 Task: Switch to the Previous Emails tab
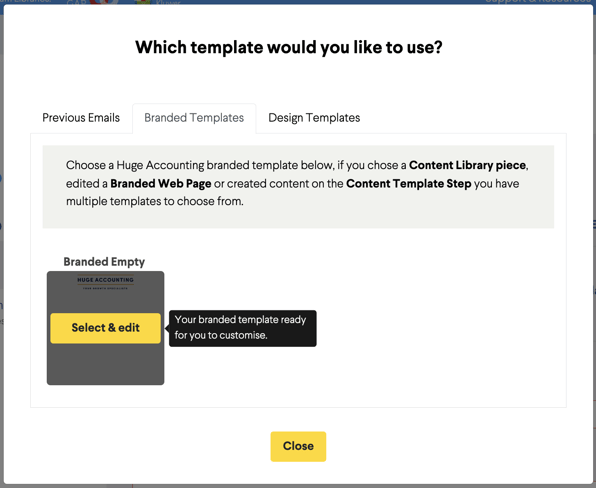[x=81, y=118]
